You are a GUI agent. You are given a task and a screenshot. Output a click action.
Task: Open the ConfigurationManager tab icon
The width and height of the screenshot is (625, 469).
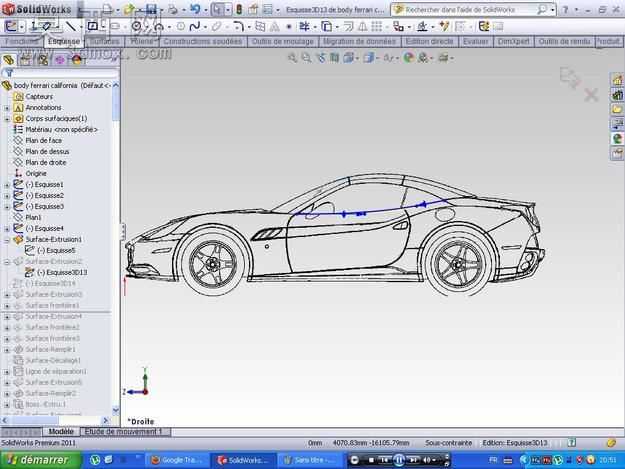(x=43, y=60)
